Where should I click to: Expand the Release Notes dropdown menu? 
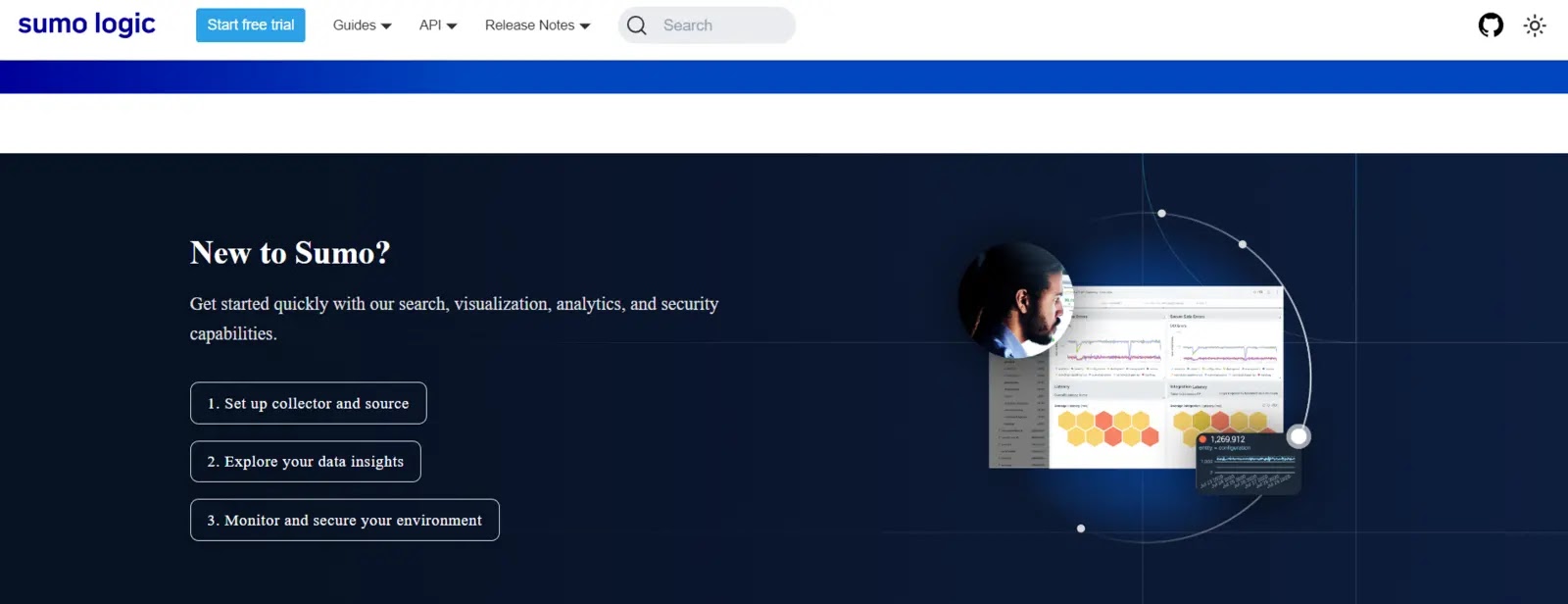click(x=537, y=25)
